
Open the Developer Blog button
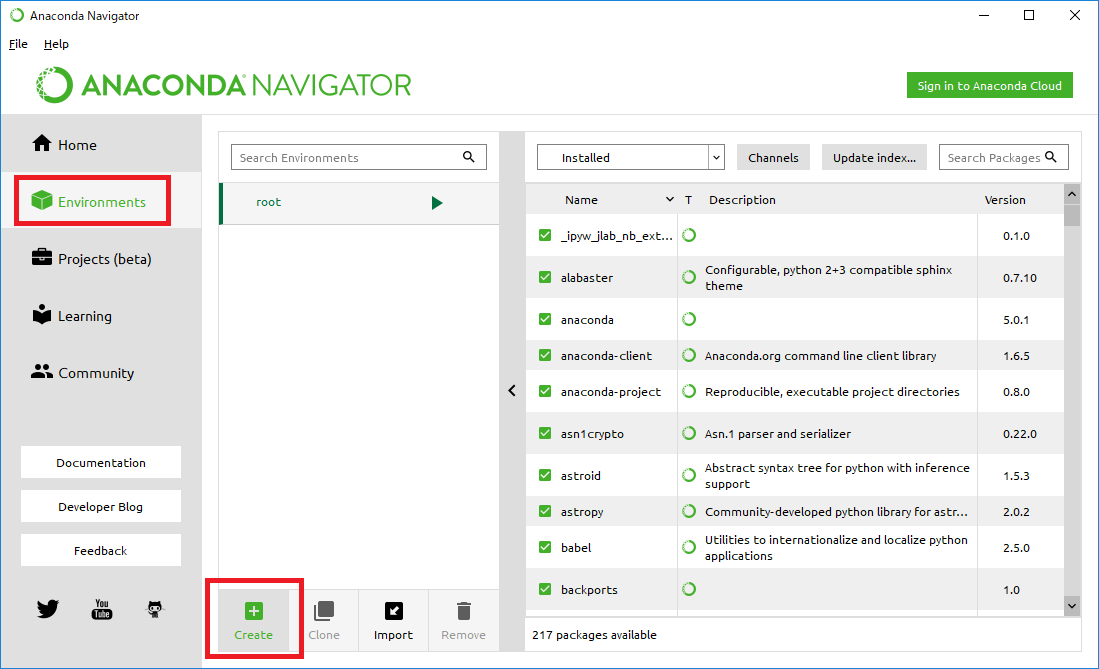tap(101, 506)
